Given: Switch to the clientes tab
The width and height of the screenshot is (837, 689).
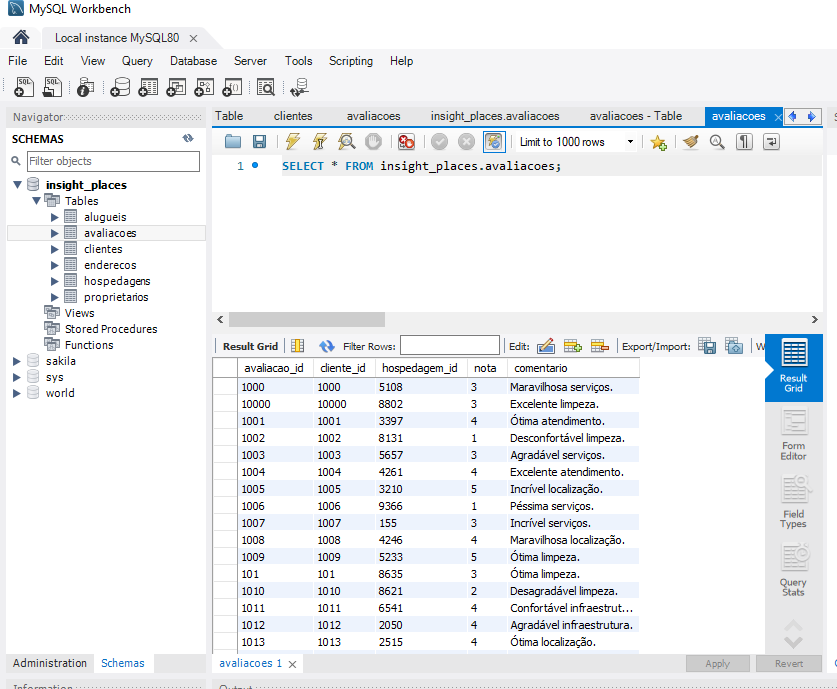Looking at the screenshot, I should 293,116.
